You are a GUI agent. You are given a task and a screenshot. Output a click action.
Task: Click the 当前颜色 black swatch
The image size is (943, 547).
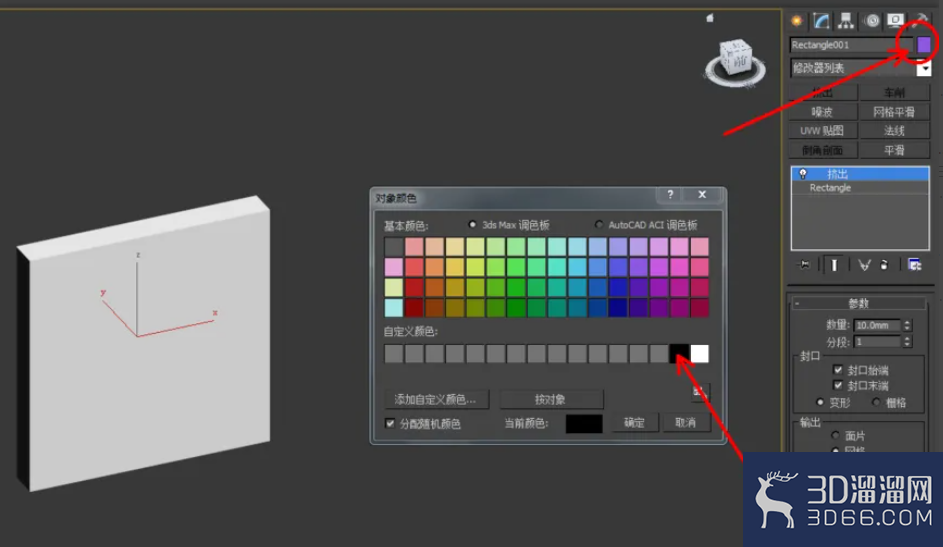click(x=584, y=424)
